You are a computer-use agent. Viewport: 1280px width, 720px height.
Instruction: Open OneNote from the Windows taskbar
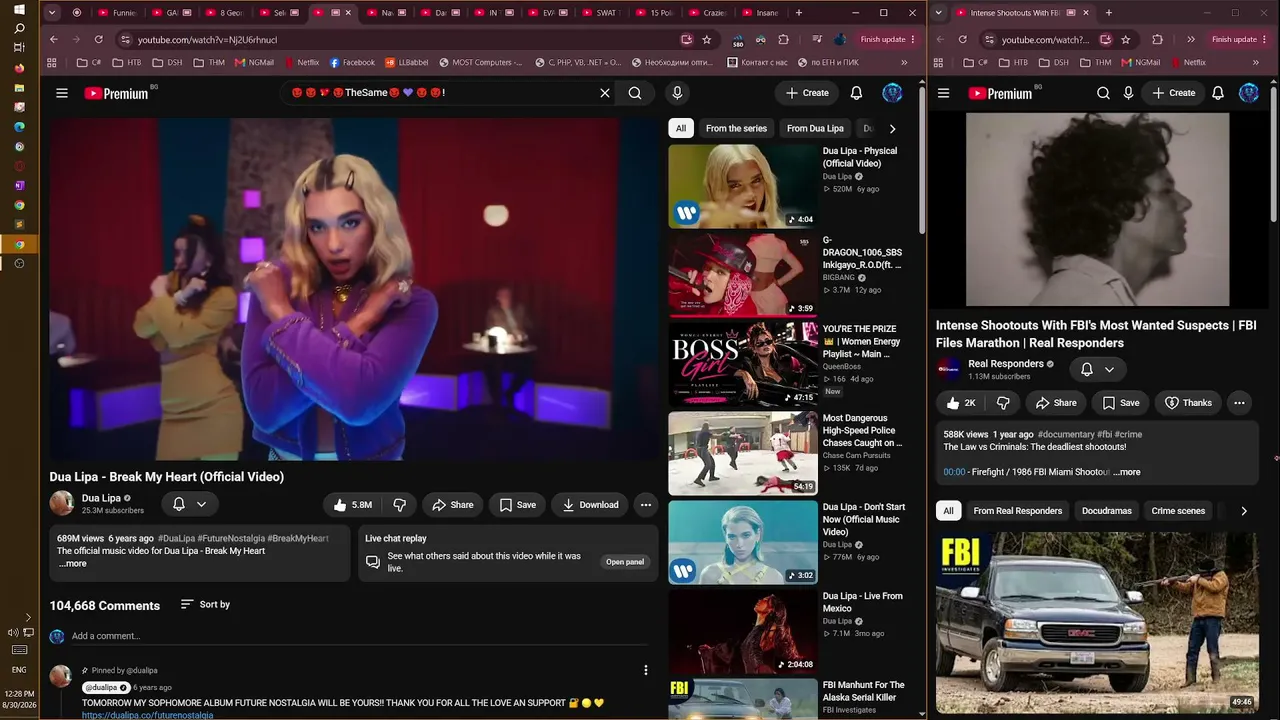(x=19, y=185)
